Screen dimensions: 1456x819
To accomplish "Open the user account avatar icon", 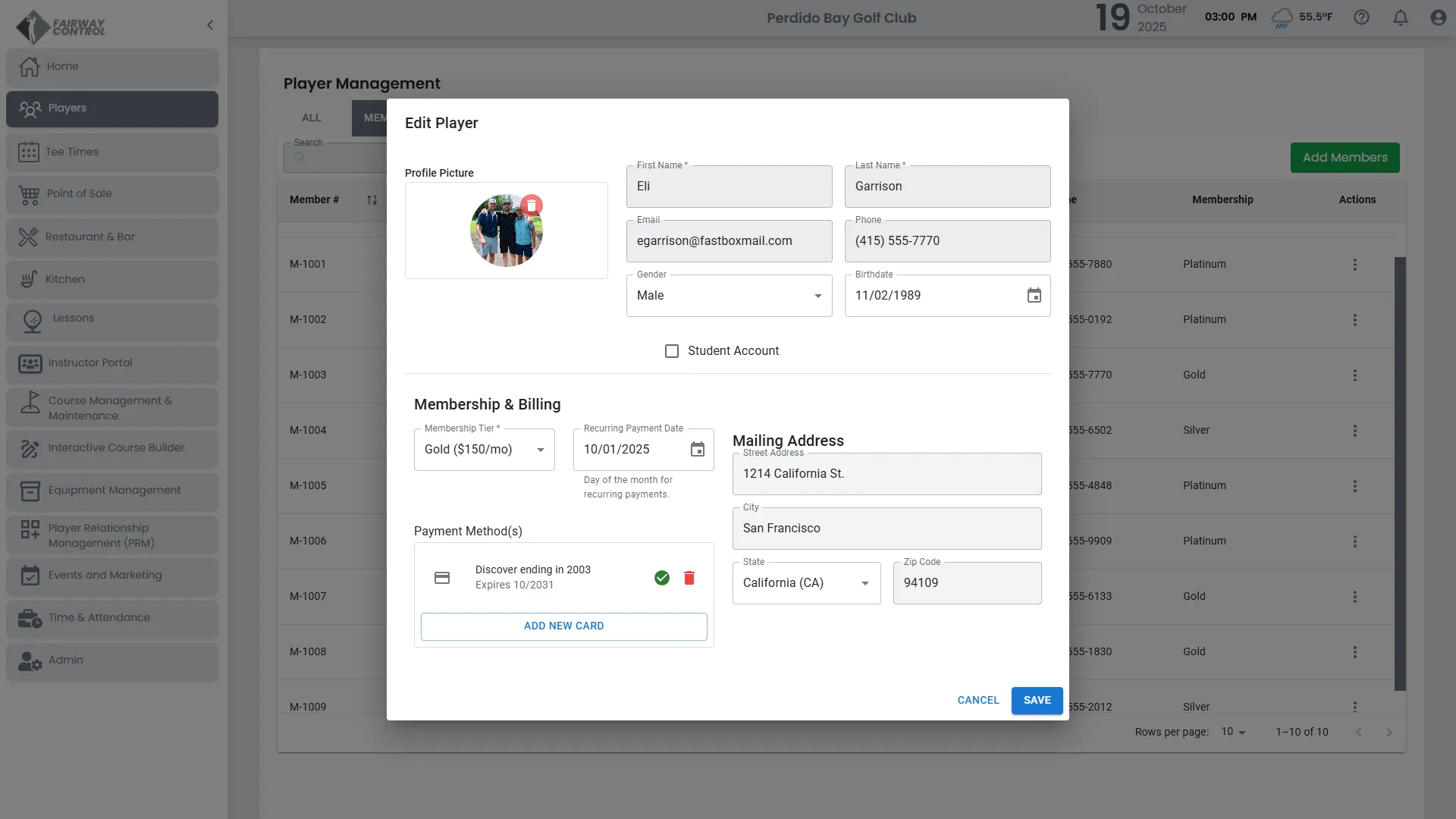I will point(1438,17).
